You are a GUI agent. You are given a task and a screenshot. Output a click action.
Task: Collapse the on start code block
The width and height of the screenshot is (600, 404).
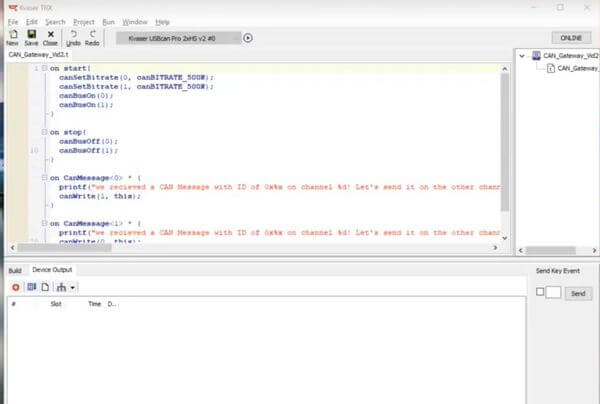[44, 68]
